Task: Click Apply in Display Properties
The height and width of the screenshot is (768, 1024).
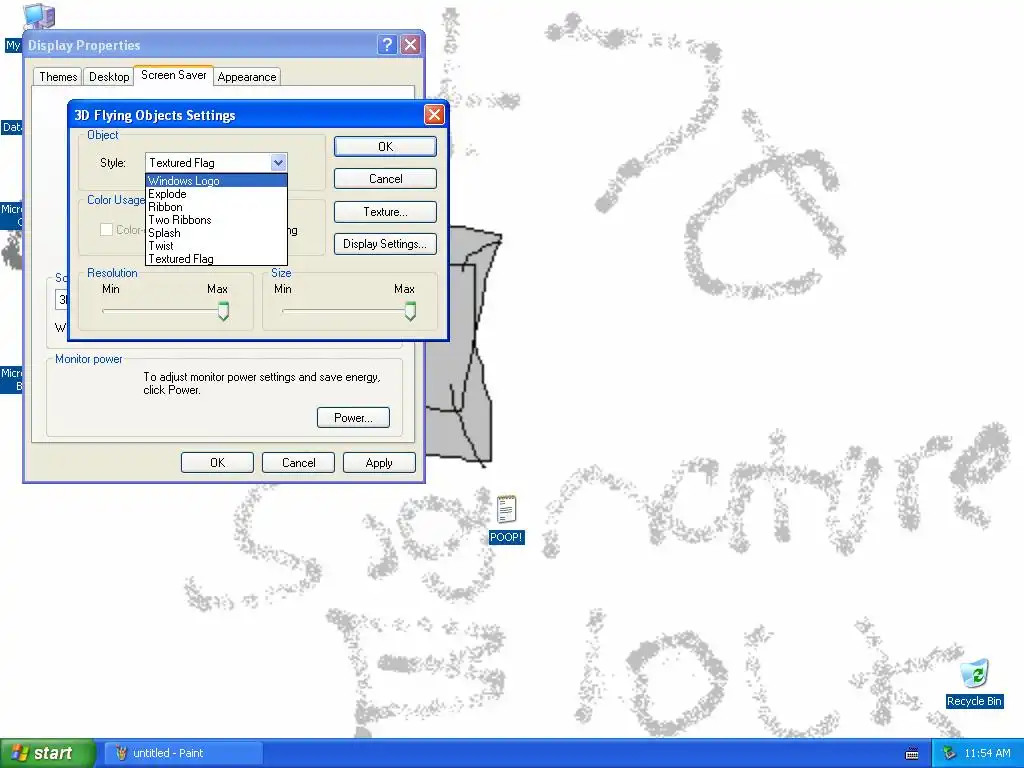Action: (x=379, y=462)
